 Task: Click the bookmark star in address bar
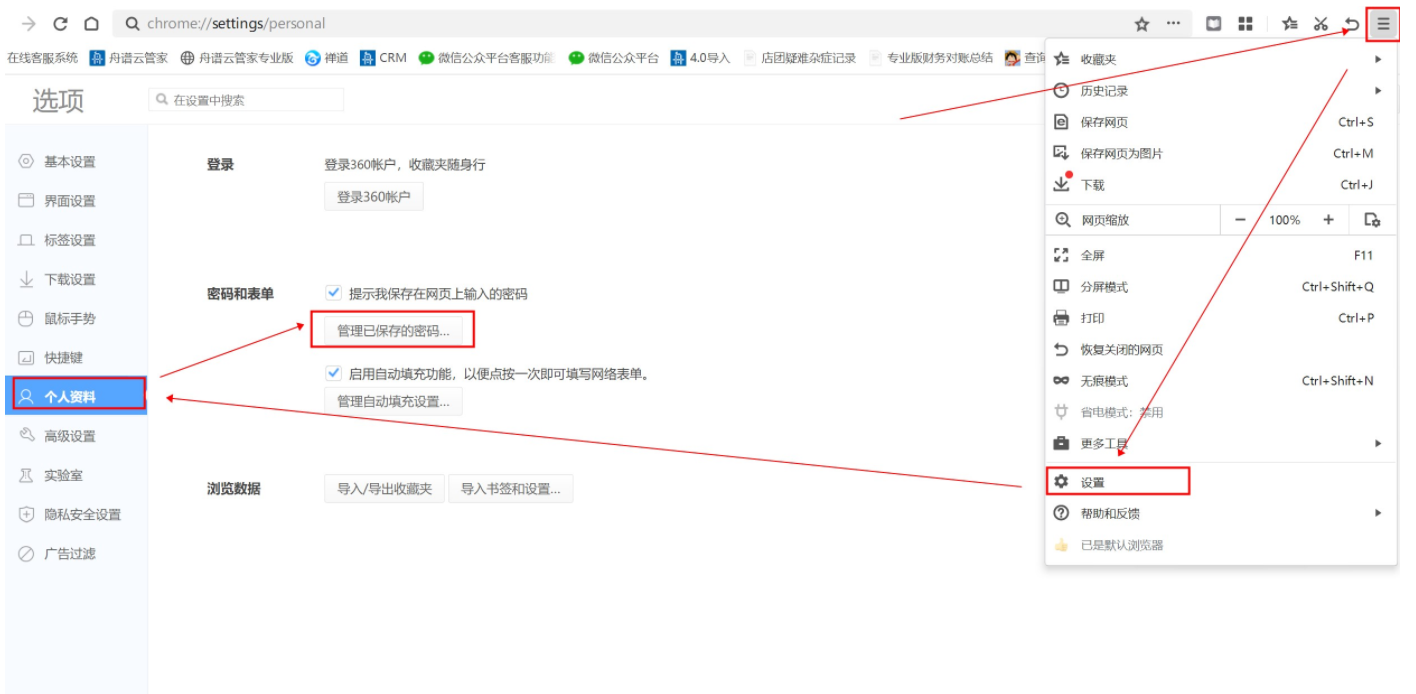click(x=1142, y=24)
